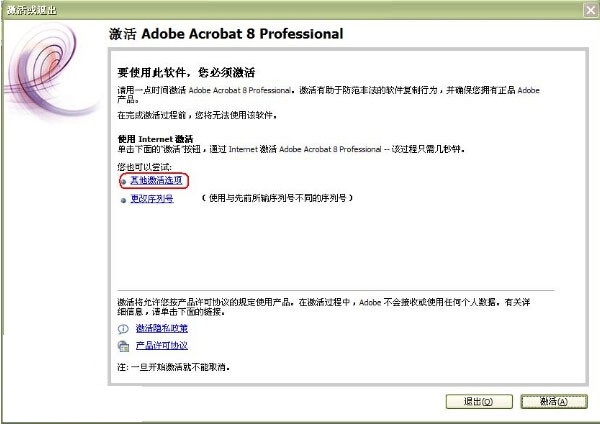Open the 更改序列号 link

point(152,199)
